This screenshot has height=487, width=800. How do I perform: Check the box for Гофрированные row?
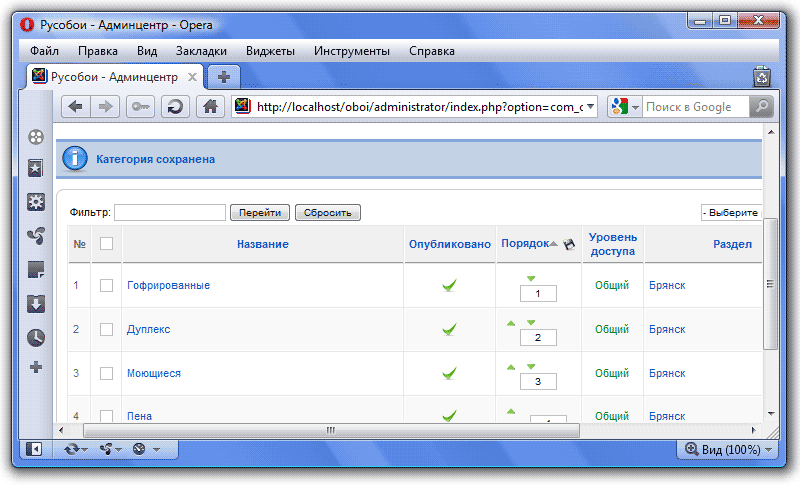pyautogui.click(x=107, y=286)
